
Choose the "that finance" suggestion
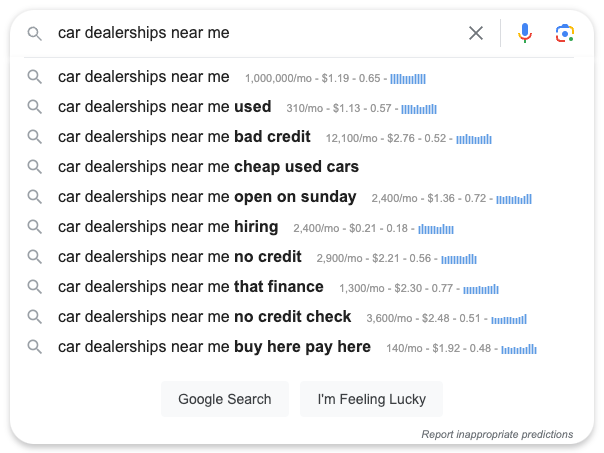190,287
